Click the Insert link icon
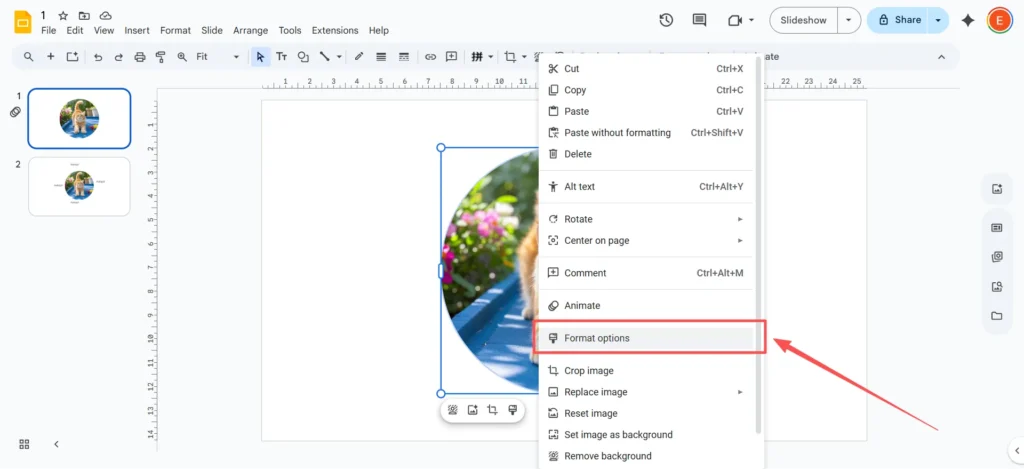The image size is (1024, 469). [x=430, y=57]
